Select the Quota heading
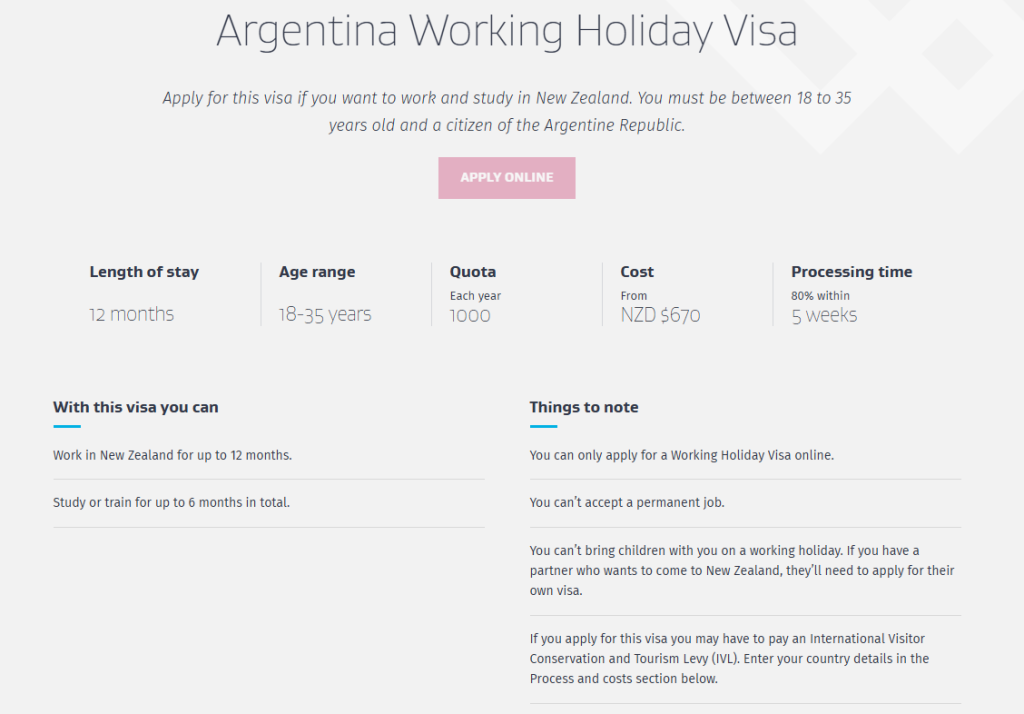This screenshot has width=1024, height=714. 473,272
